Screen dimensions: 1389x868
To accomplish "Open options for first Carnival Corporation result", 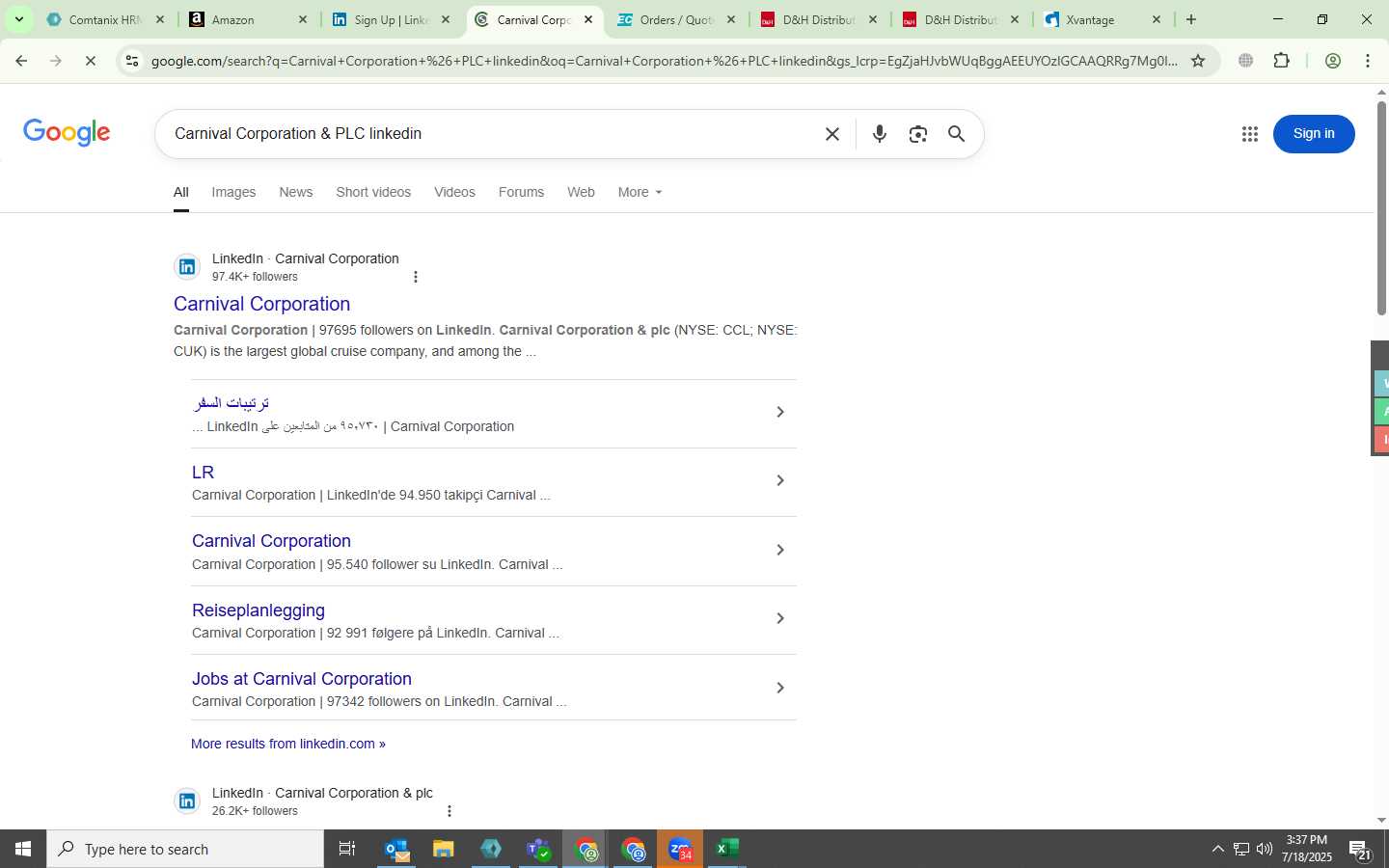I will click(416, 277).
